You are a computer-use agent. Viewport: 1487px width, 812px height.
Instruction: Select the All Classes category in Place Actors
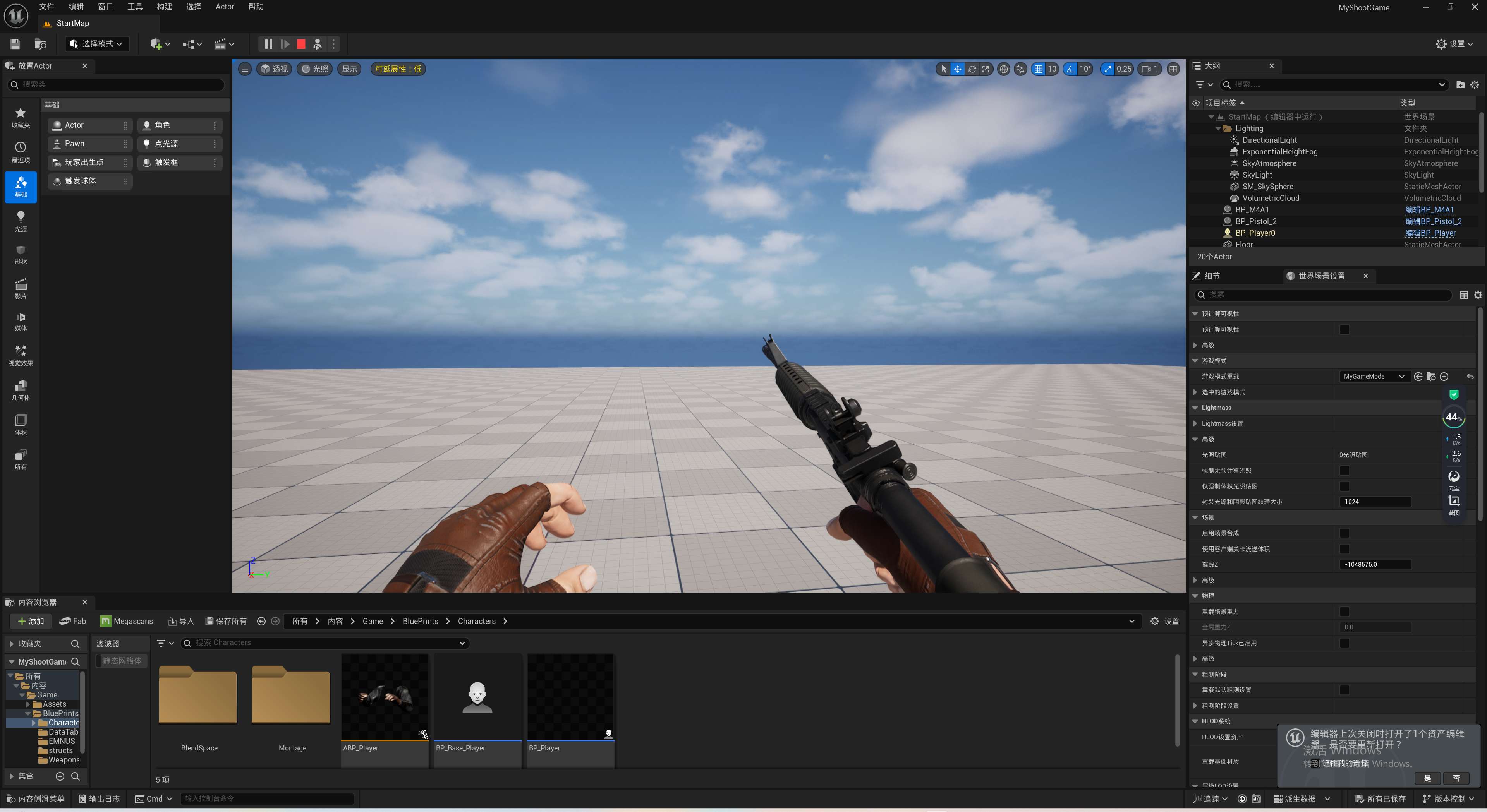coord(21,459)
